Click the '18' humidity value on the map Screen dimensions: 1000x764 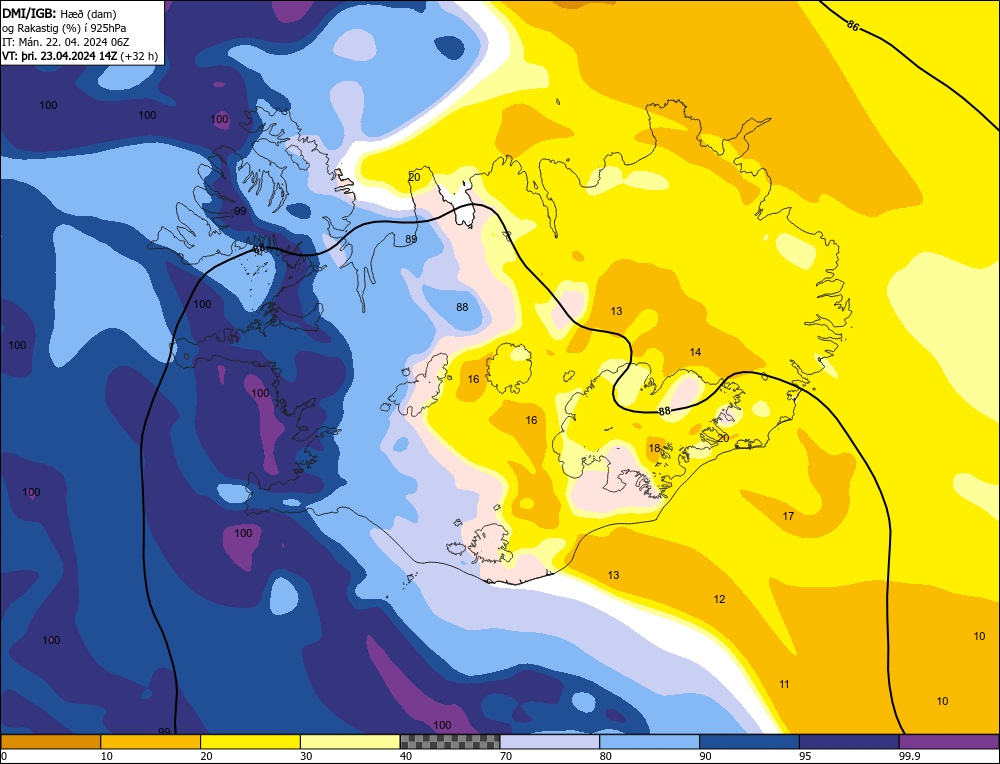[x=654, y=448]
